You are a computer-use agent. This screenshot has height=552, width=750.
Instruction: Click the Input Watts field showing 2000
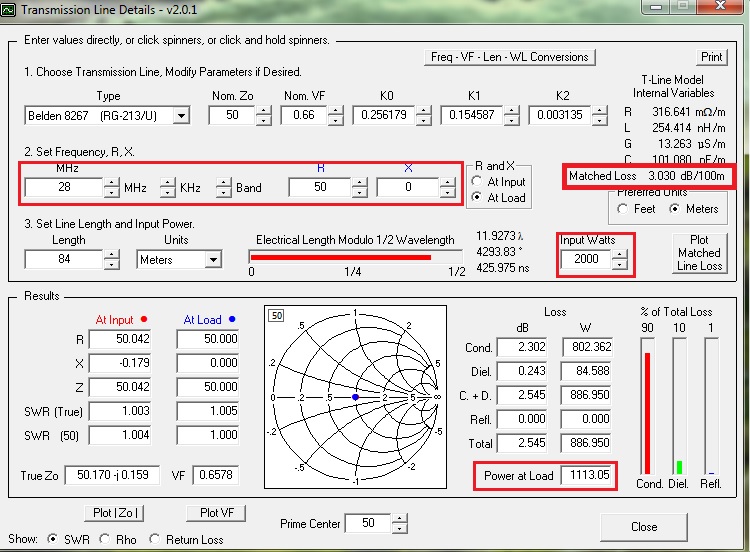(x=586, y=259)
